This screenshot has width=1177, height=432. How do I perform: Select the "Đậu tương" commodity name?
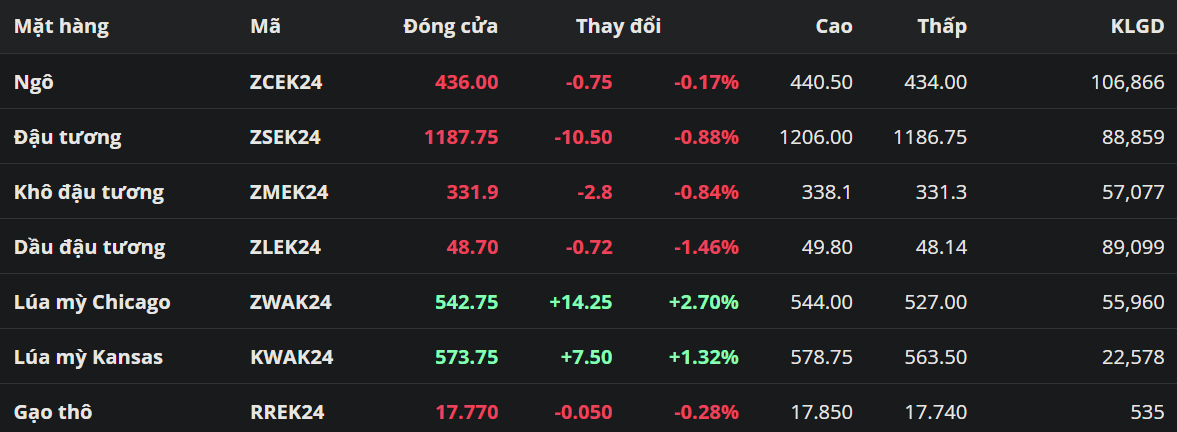(x=67, y=137)
